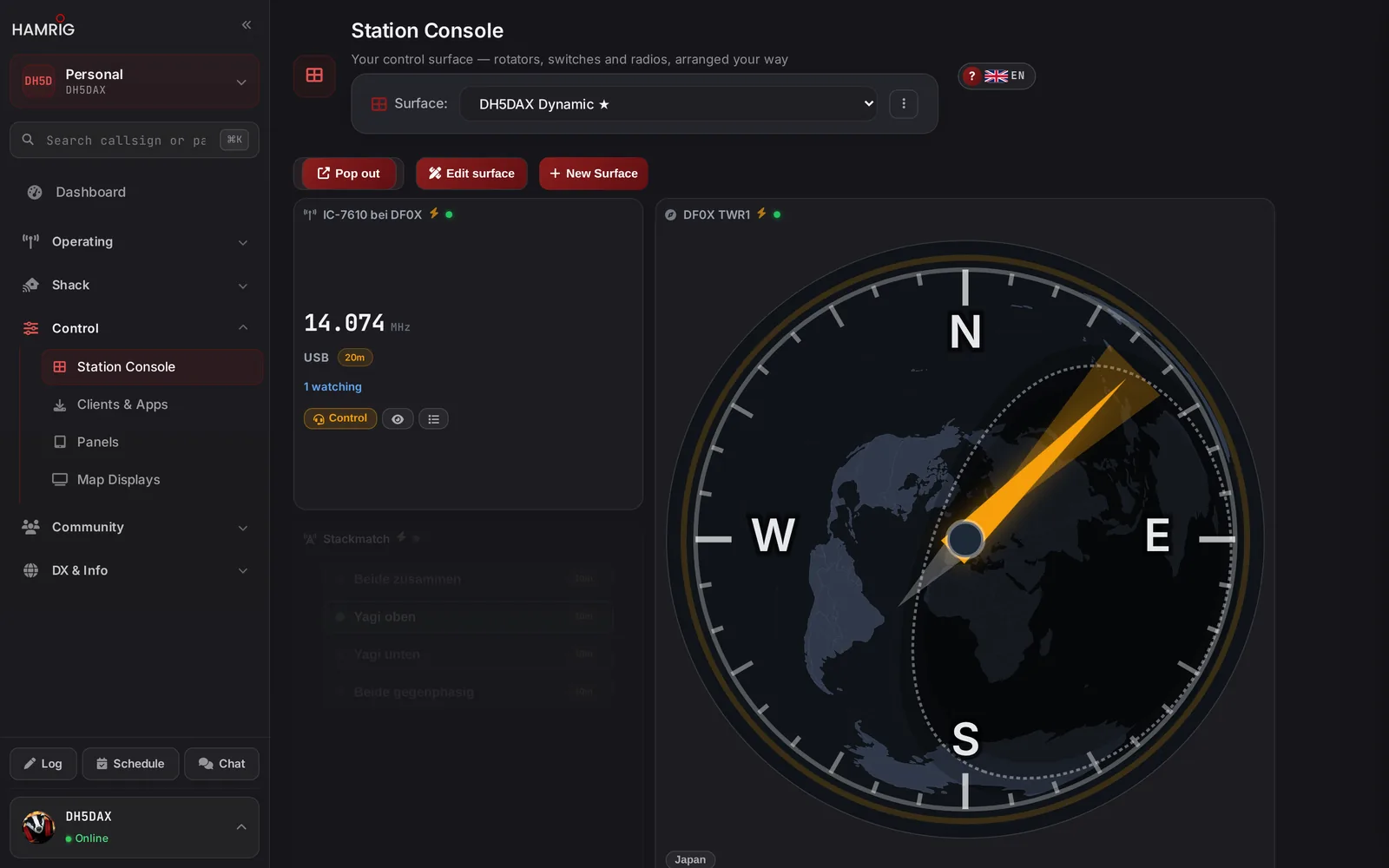Expand the DH5DAX user status menu
1389x868 pixels.
point(135,827)
